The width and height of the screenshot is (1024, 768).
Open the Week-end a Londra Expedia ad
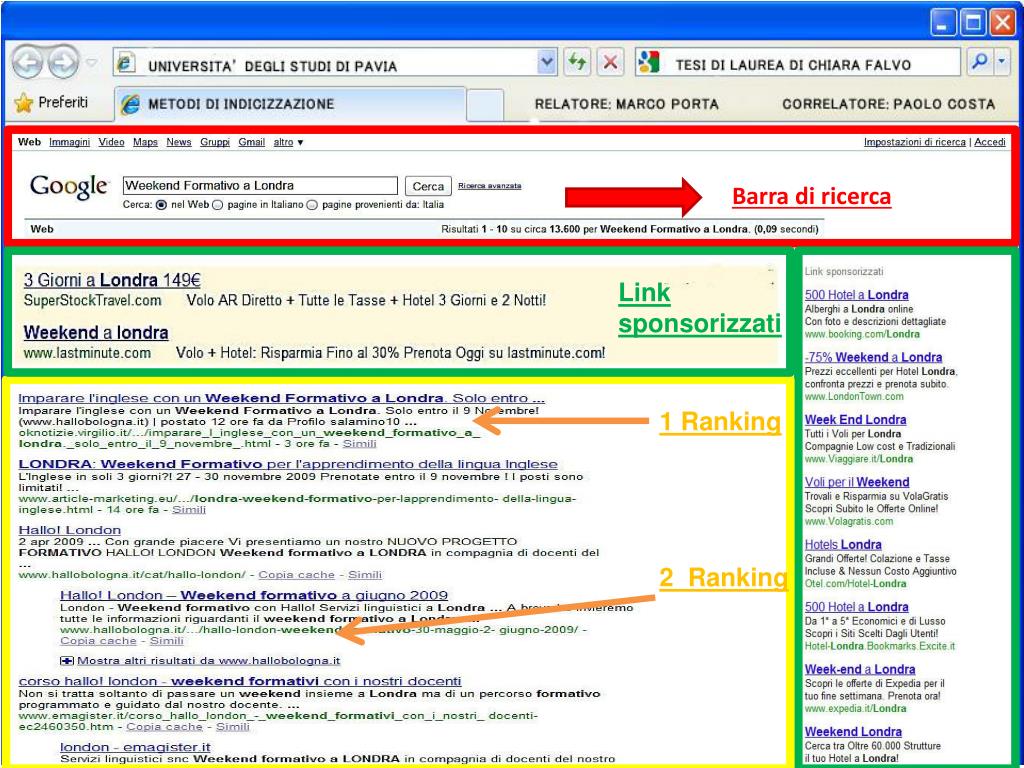coord(859,669)
